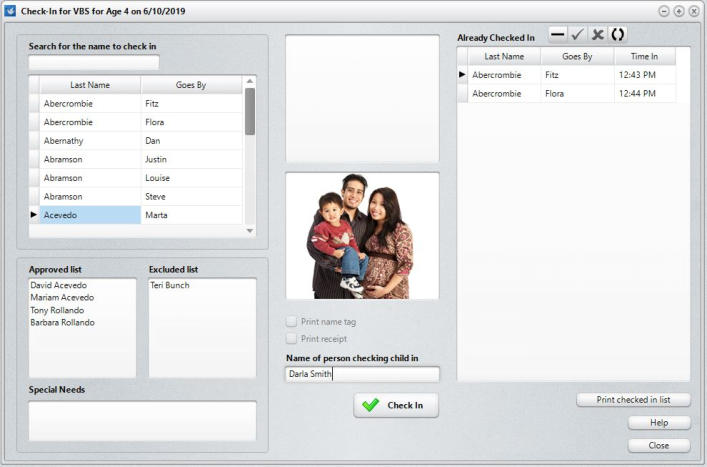
Task: Select Marta in the name list
Action: [x=191, y=215]
